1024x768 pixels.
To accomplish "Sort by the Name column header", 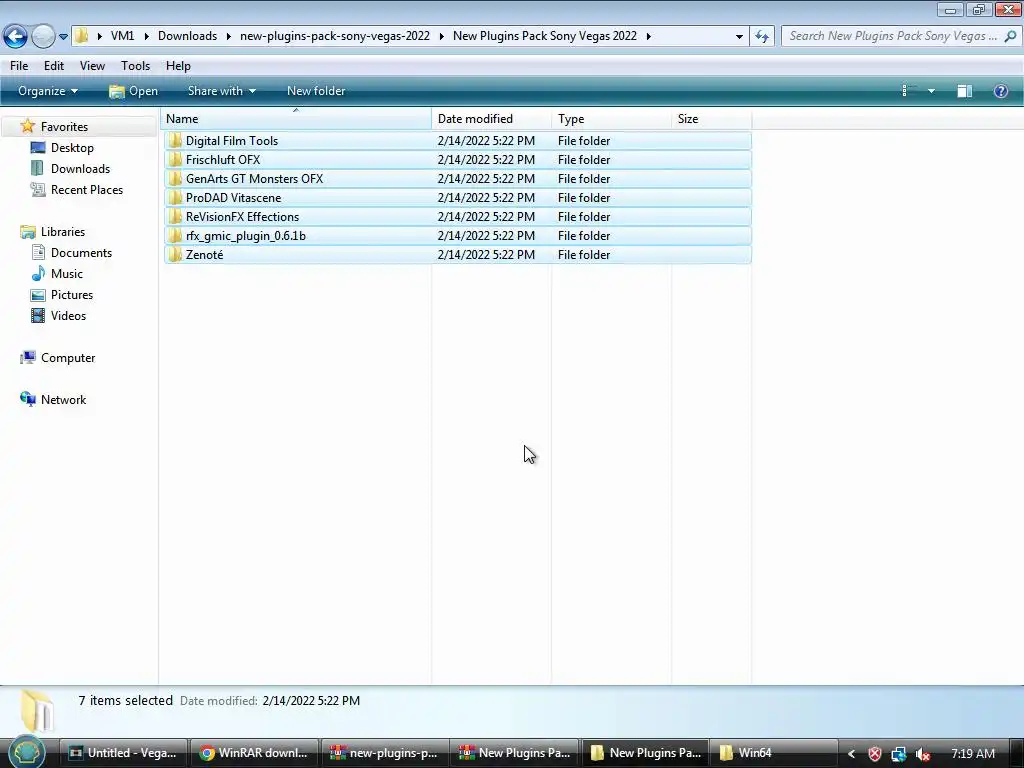I will click(x=296, y=119).
